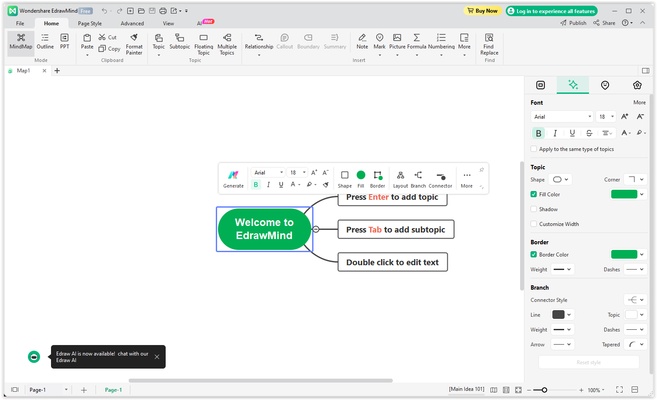Click Cut in Clipboard group

[108, 37]
